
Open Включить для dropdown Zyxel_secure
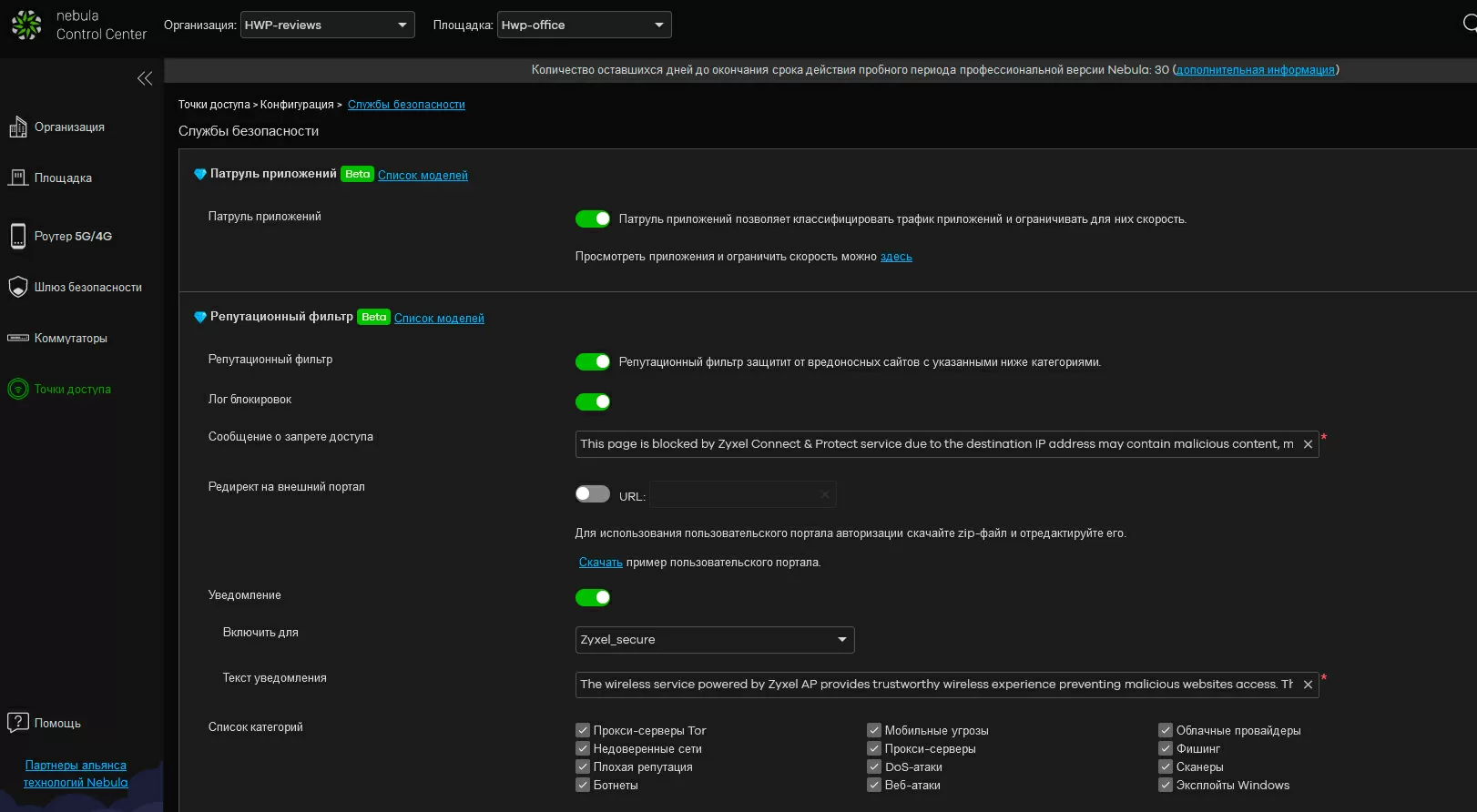pos(715,640)
